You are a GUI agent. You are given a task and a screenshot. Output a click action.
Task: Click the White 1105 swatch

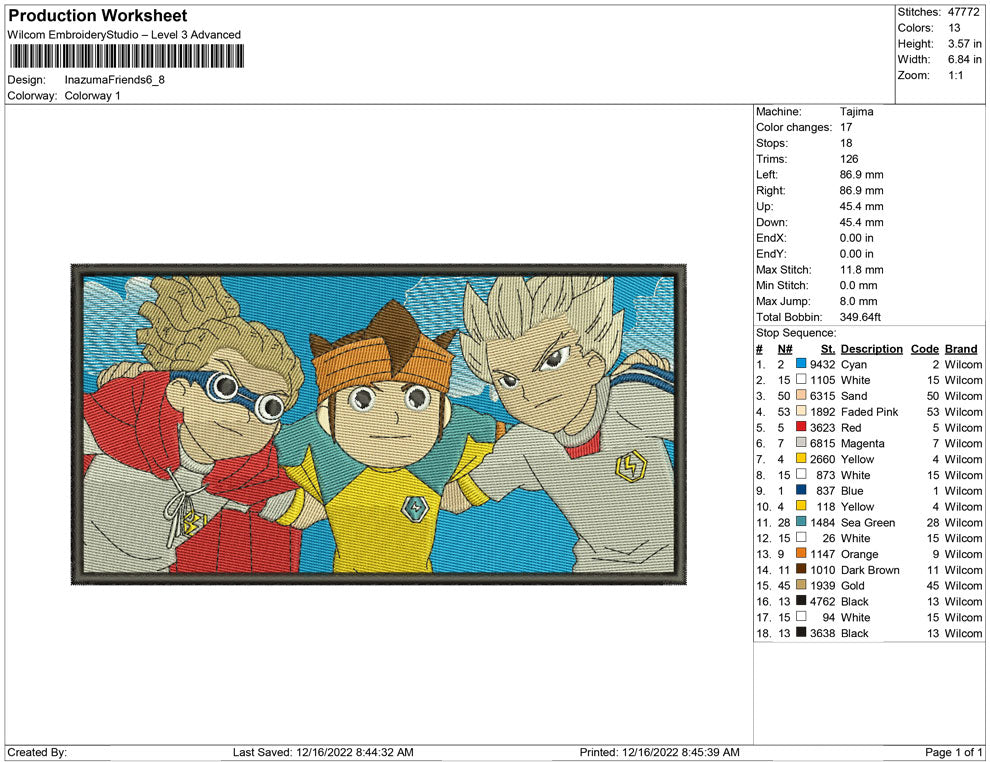pos(801,380)
